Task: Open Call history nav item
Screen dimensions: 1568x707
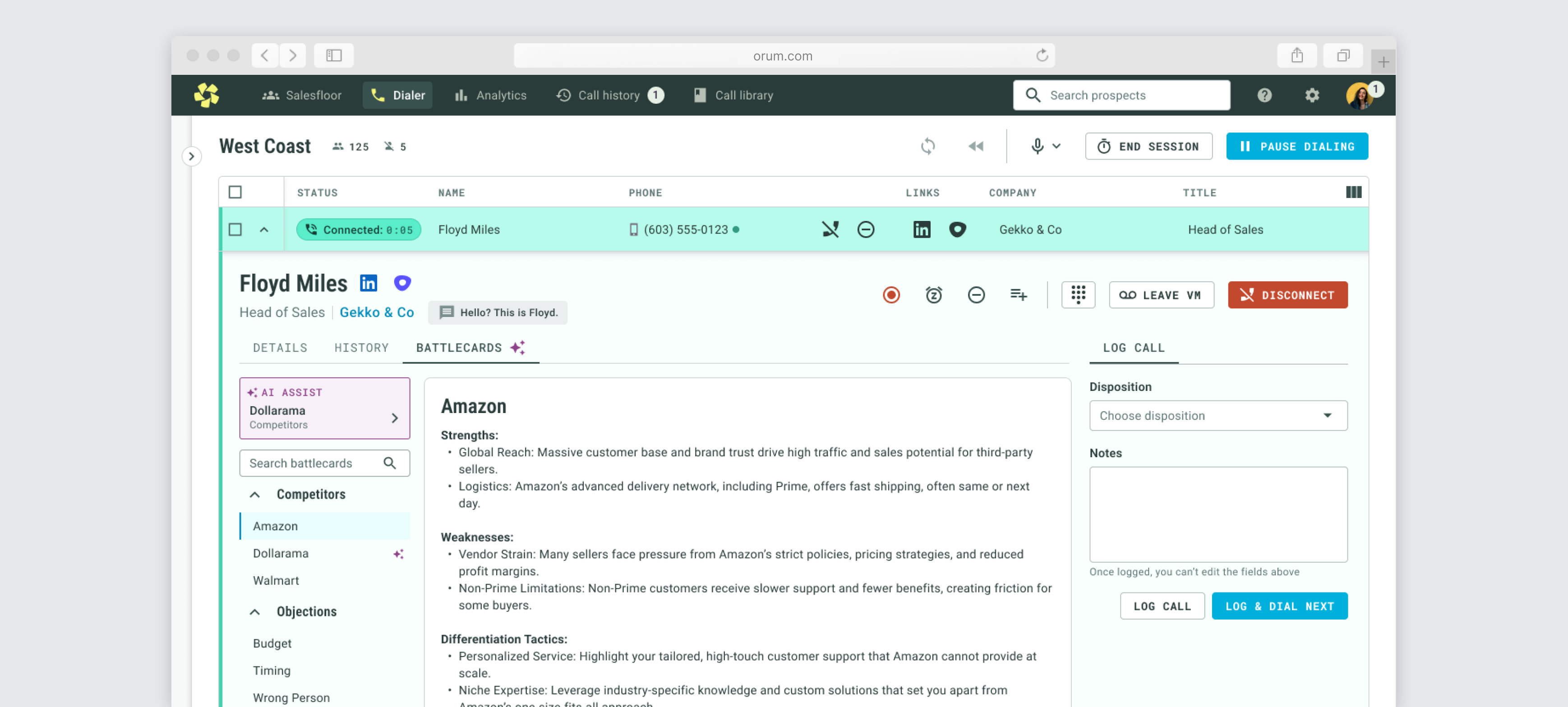Action: [609, 95]
